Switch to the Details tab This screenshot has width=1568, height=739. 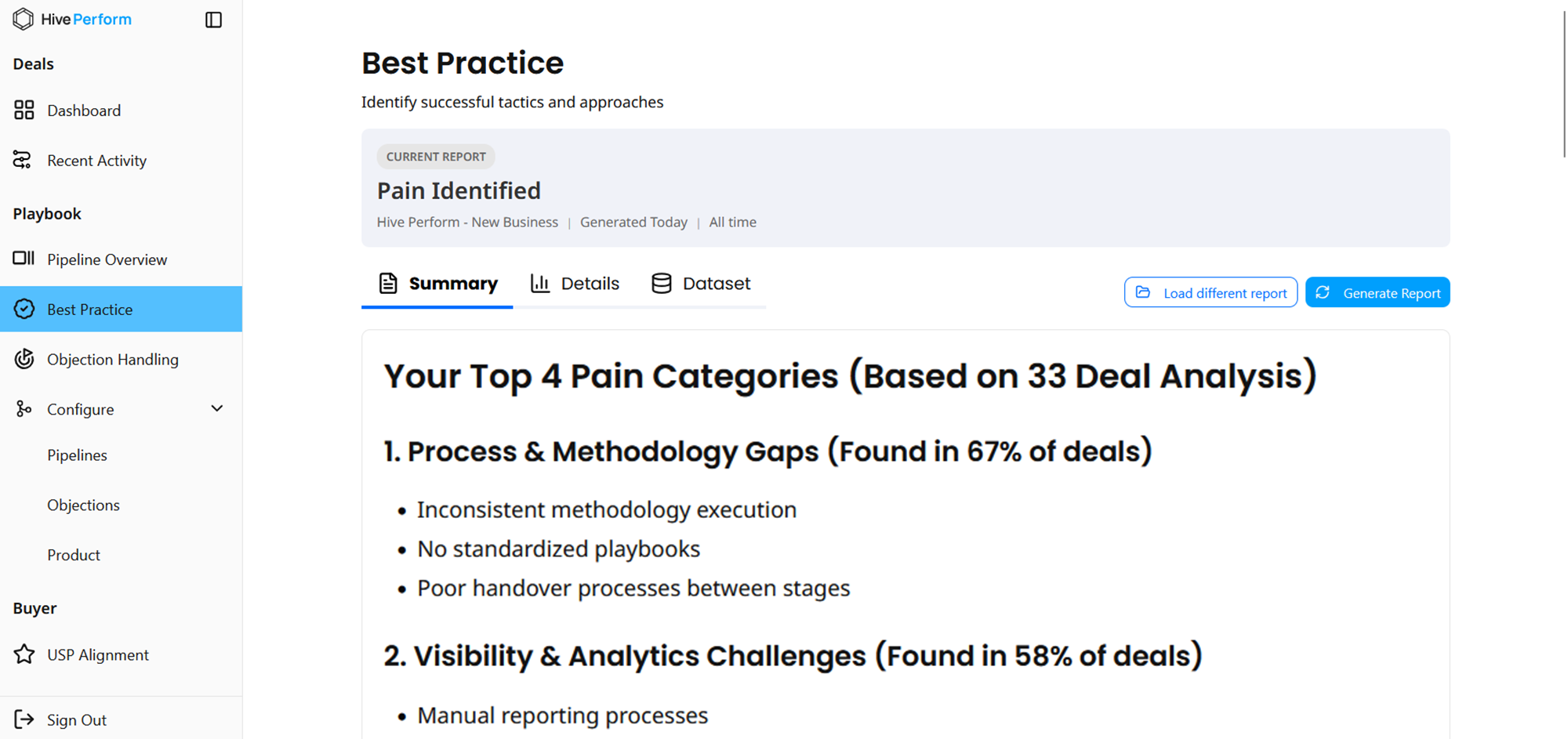pyautogui.click(x=575, y=284)
